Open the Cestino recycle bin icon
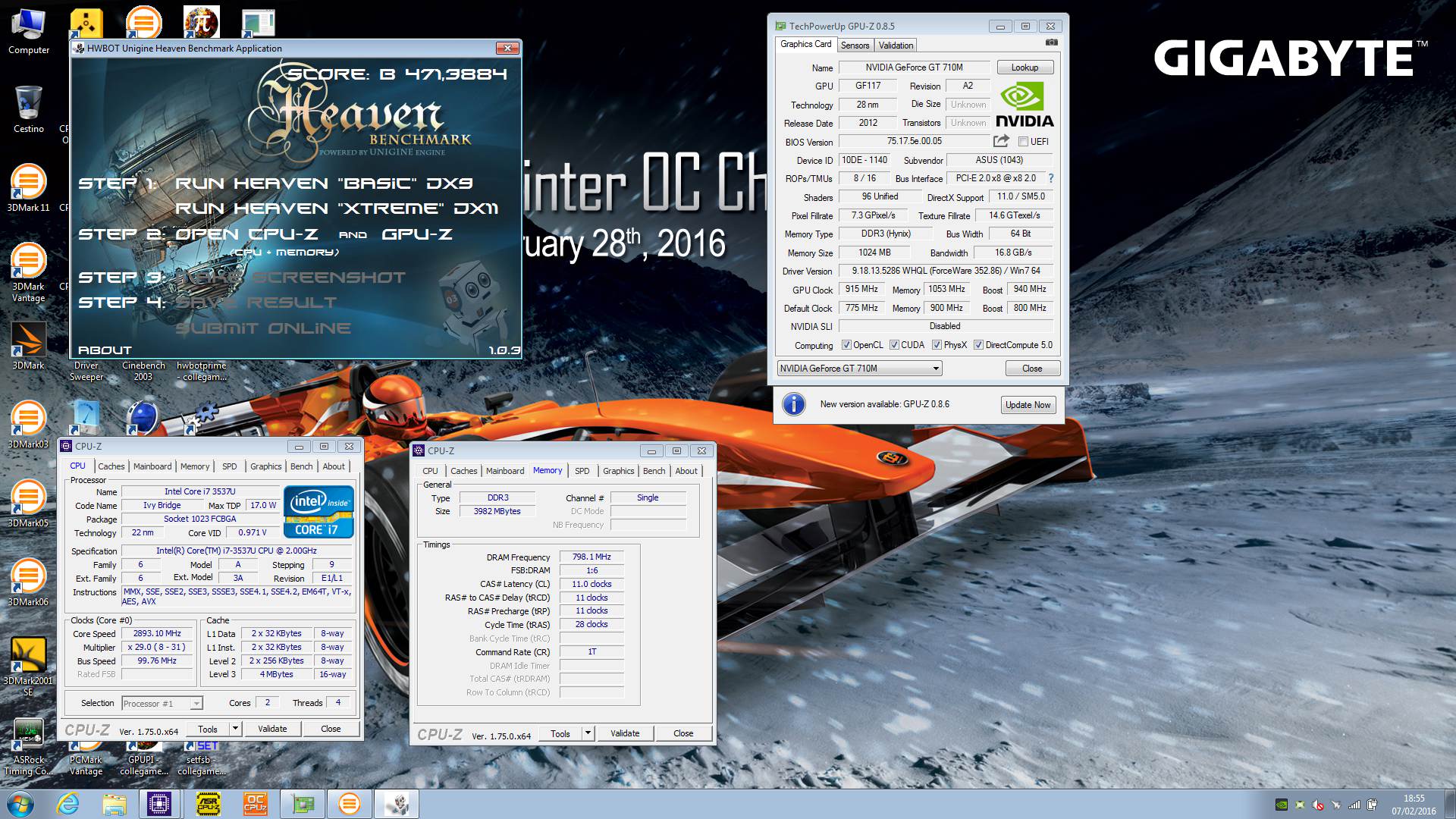The width and height of the screenshot is (1456, 819). pyautogui.click(x=29, y=109)
